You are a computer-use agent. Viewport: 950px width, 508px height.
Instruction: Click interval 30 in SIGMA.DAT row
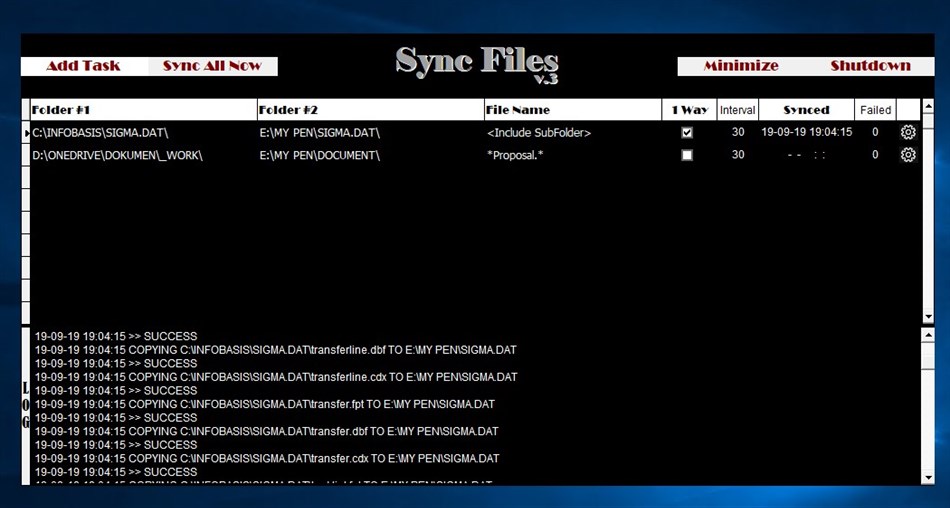[737, 132]
